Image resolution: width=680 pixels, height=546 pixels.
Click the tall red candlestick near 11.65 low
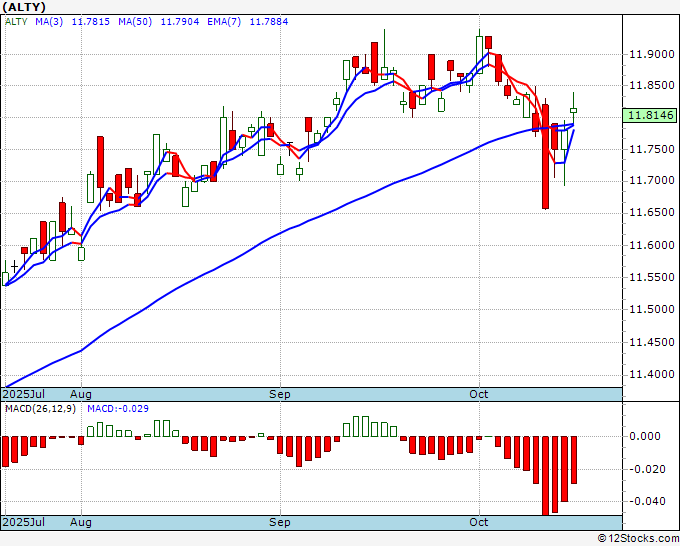click(546, 156)
